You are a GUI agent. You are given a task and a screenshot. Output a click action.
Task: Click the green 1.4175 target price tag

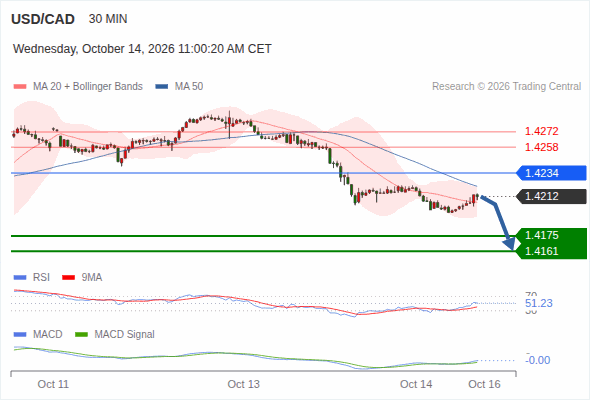551,236
